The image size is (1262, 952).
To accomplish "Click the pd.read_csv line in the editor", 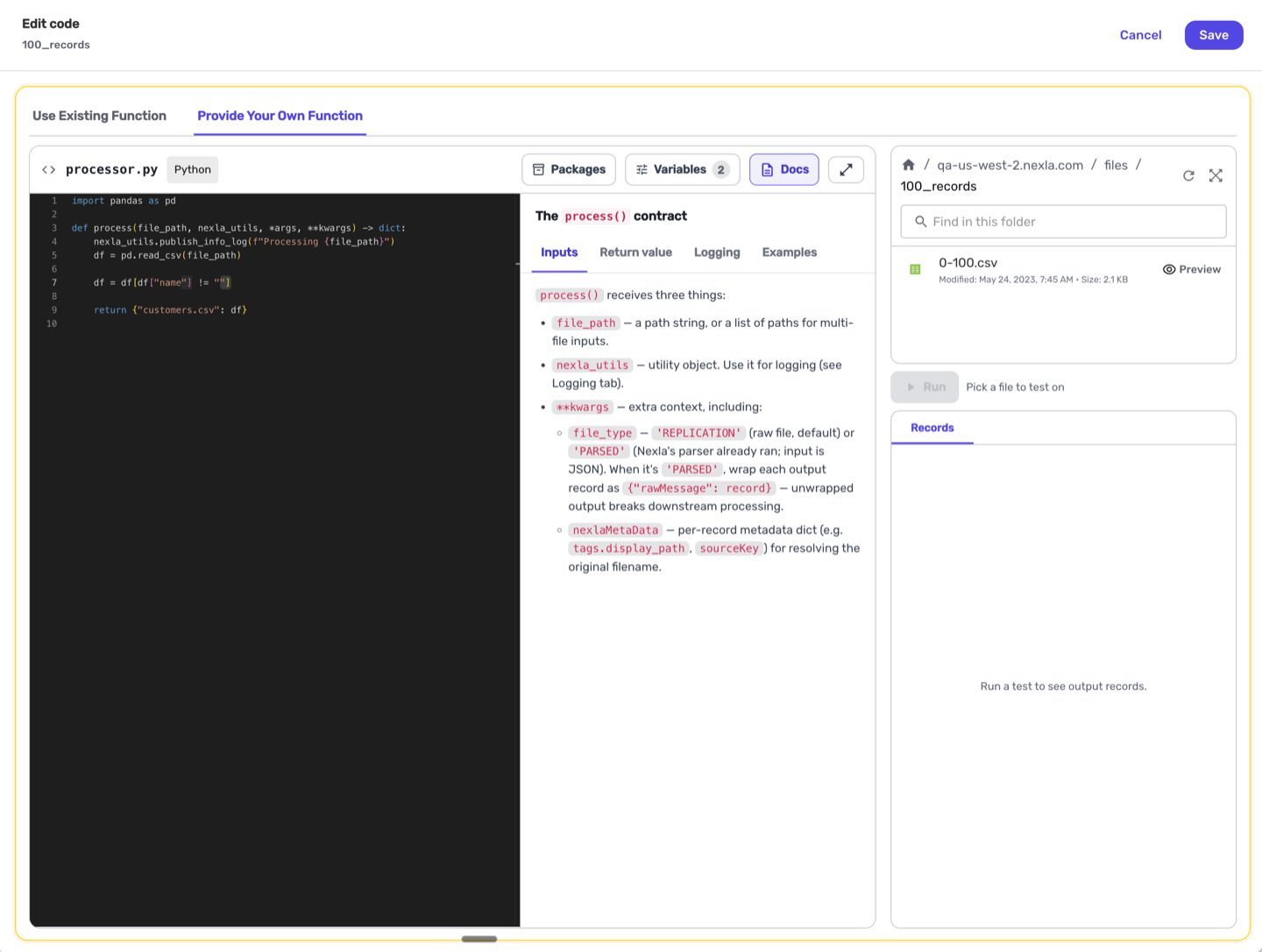I will click(x=167, y=255).
